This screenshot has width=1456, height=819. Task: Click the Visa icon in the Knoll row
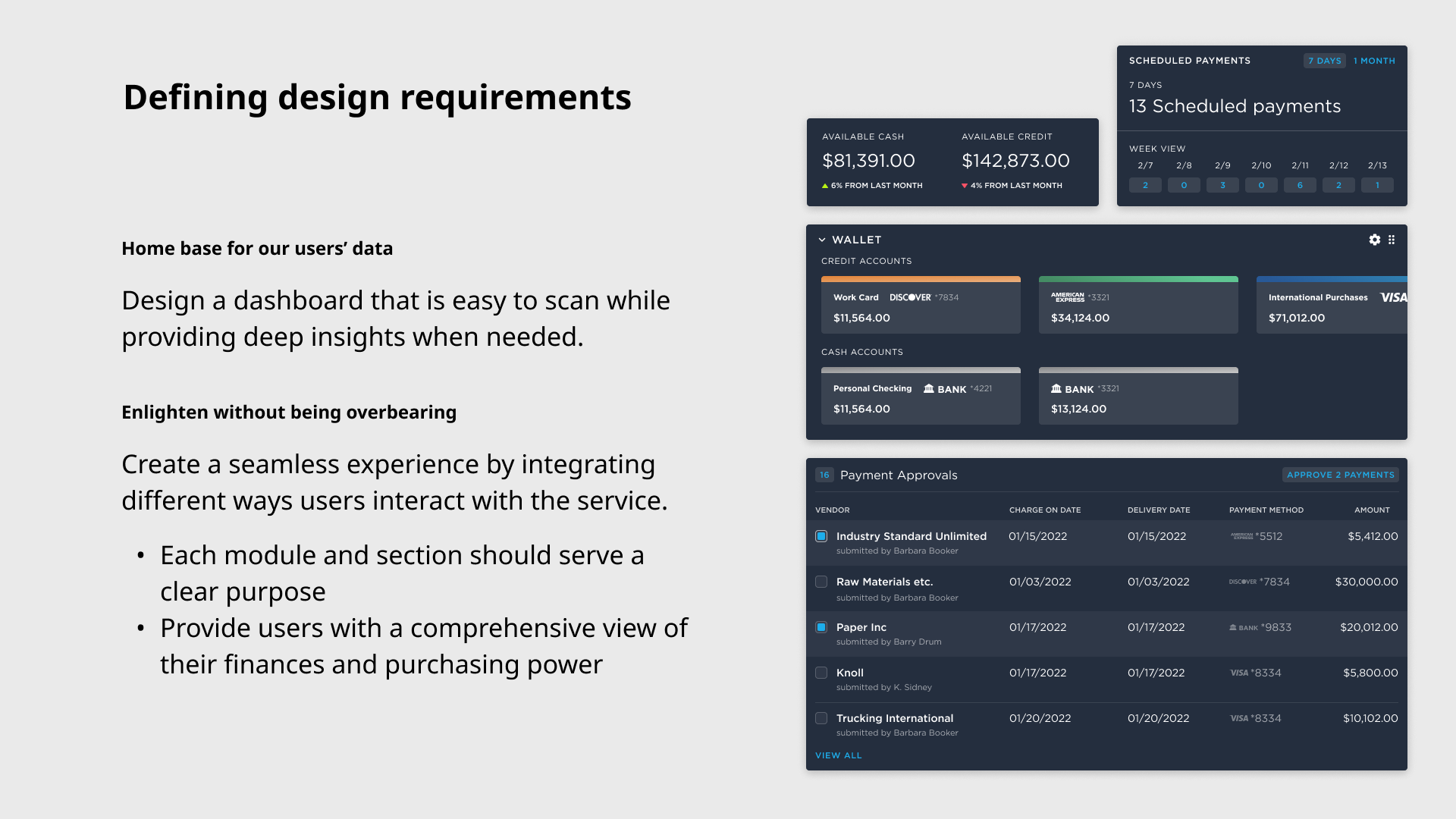coord(1239,673)
